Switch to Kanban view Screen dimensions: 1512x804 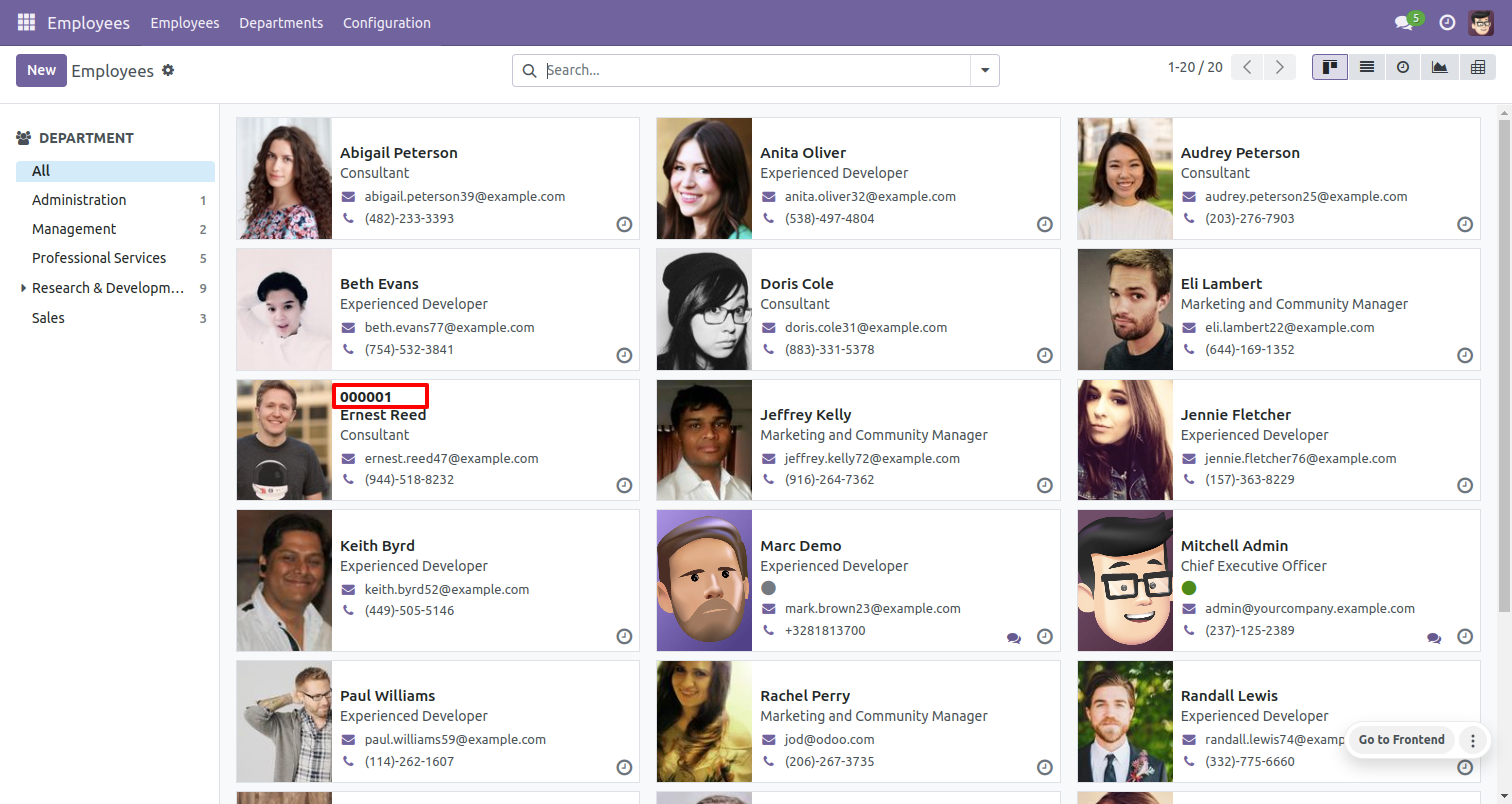[x=1330, y=67]
